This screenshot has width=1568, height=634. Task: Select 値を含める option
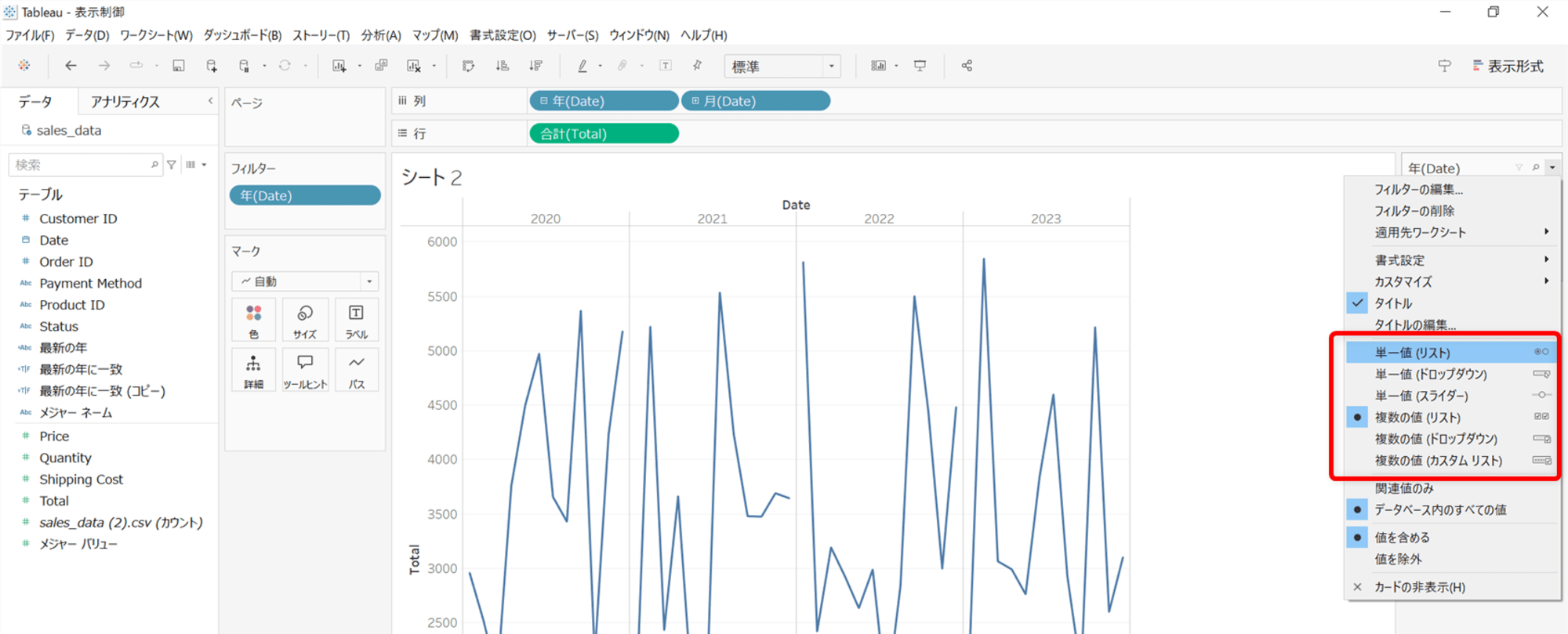pyautogui.click(x=1452, y=538)
